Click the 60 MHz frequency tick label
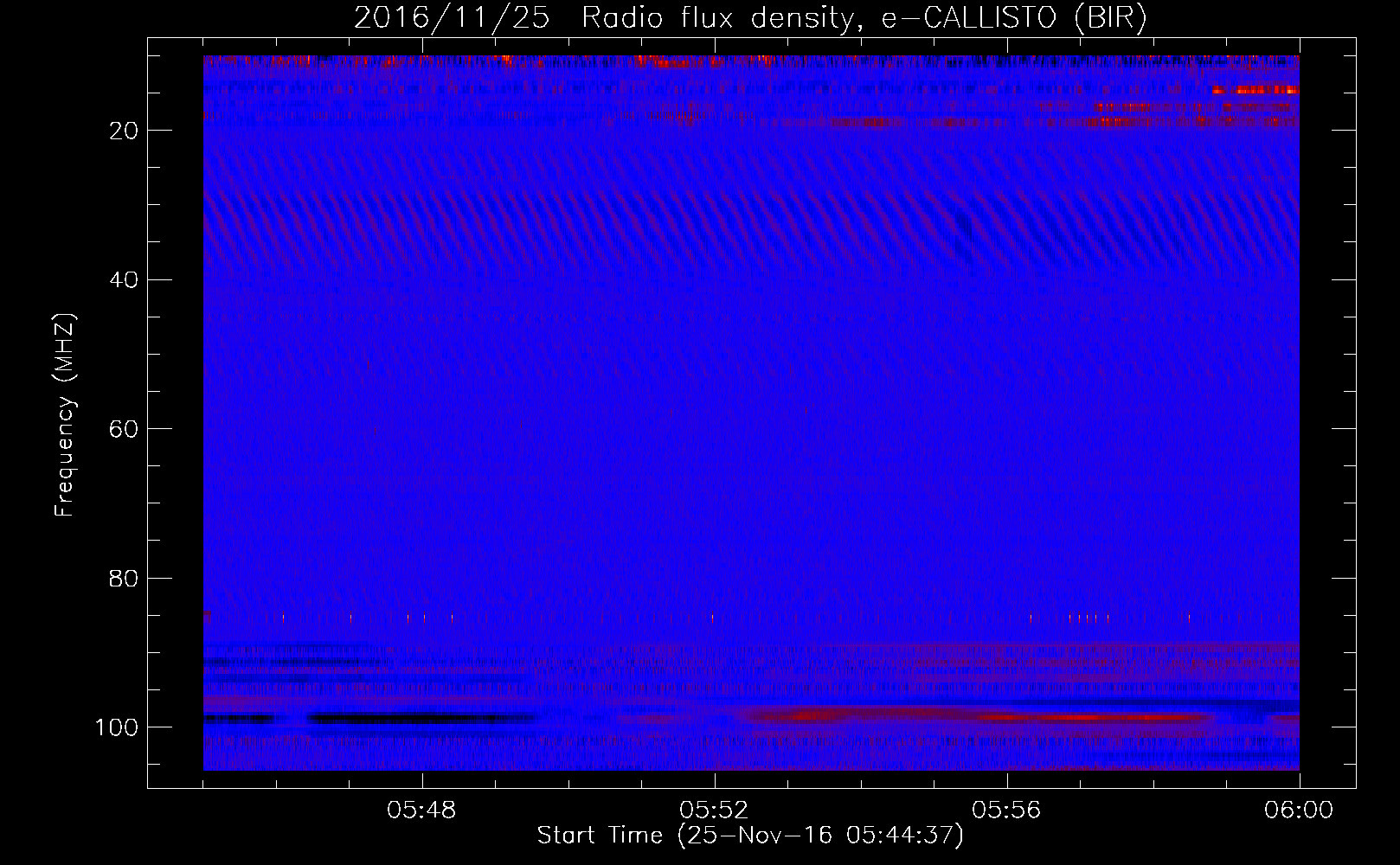1400x865 pixels. pos(125,429)
